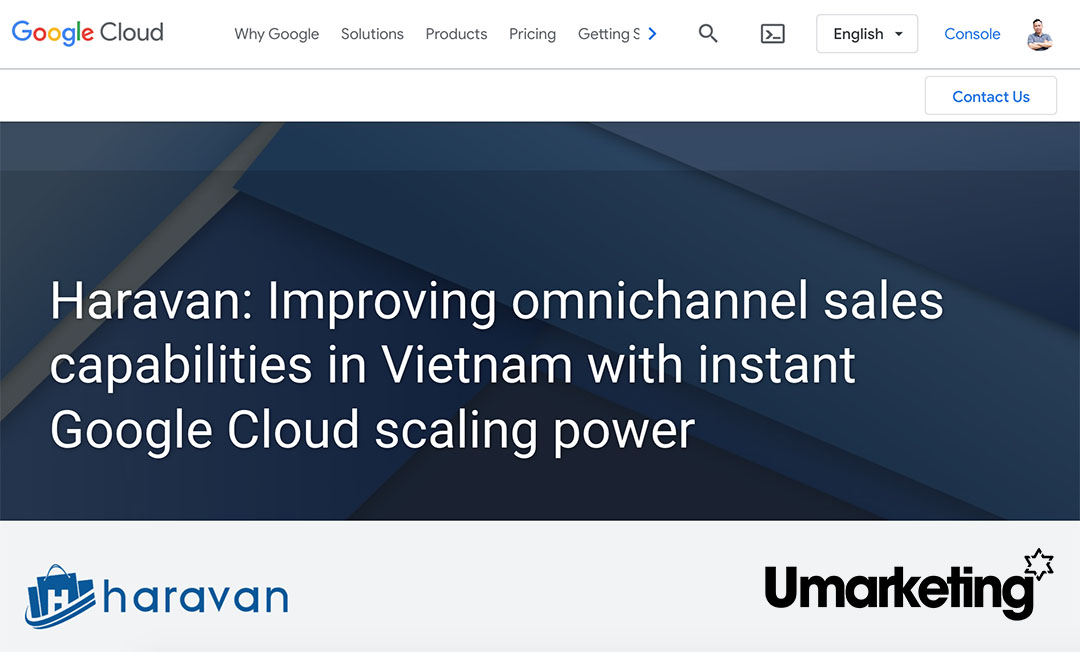
Task: Select the Why Google menu item
Action: (x=276, y=34)
